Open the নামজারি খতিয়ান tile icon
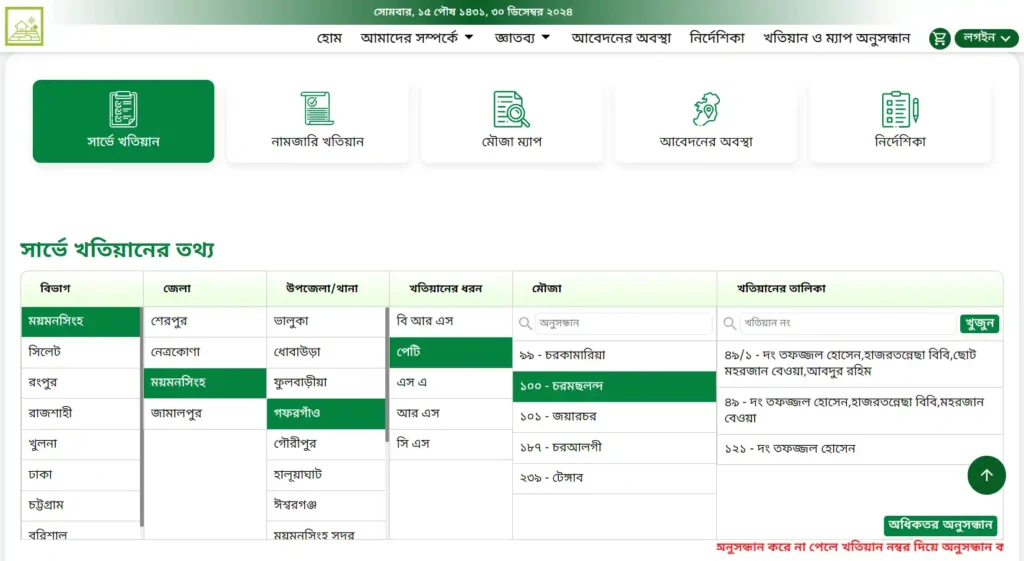Viewport: 1024px width, 561px height. click(x=317, y=108)
